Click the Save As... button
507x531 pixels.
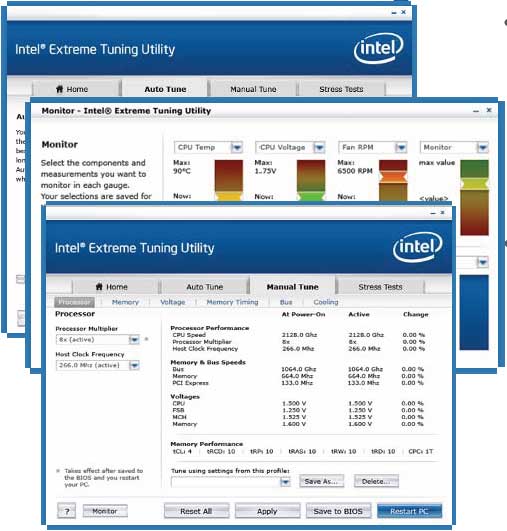321,482
